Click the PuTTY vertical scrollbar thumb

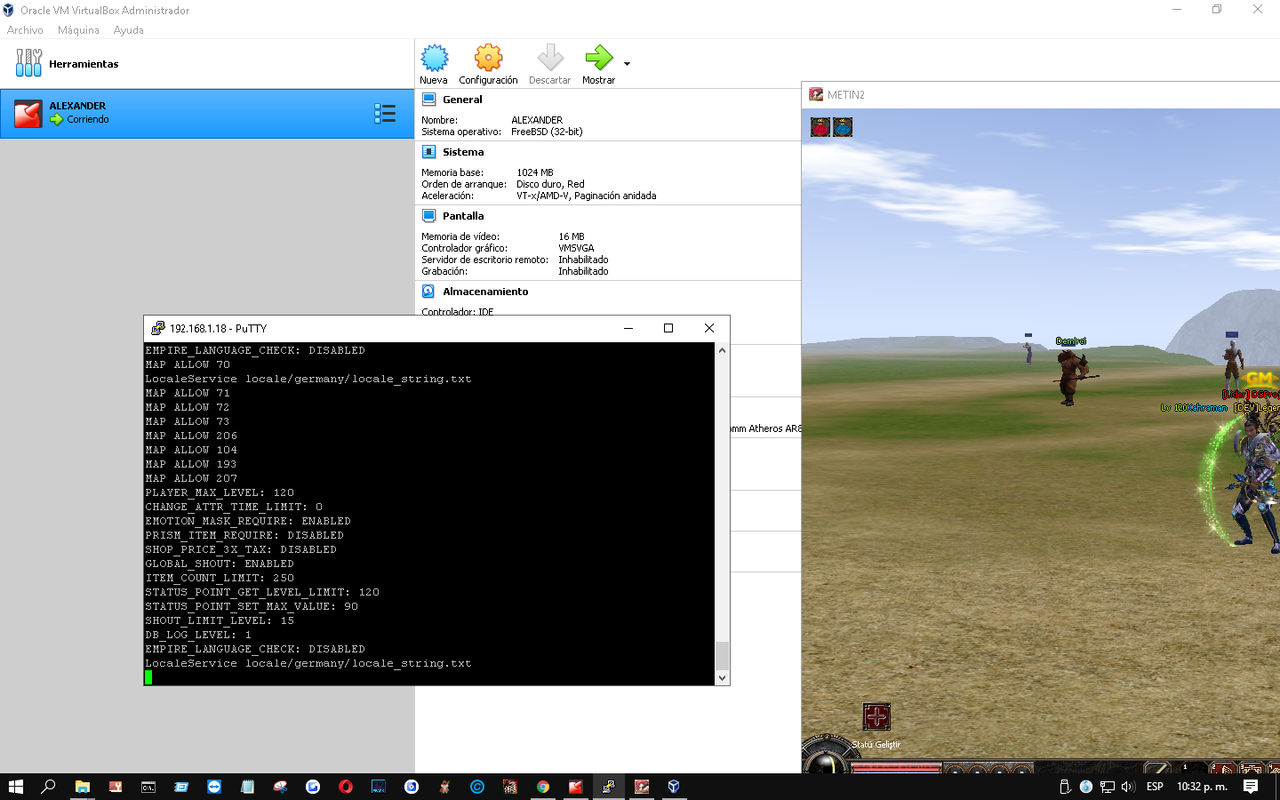tap(722, 655)
